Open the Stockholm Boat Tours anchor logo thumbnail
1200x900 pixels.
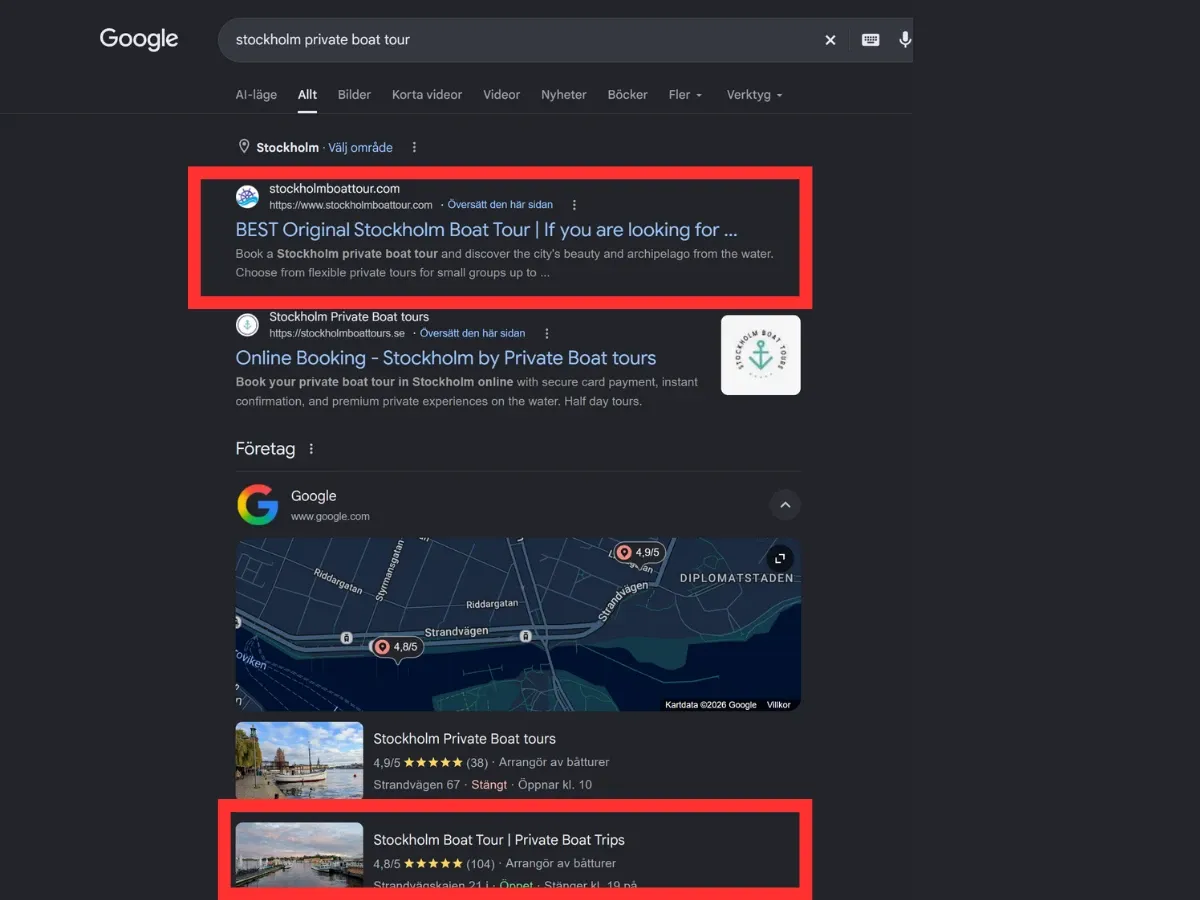coord(760,355)
